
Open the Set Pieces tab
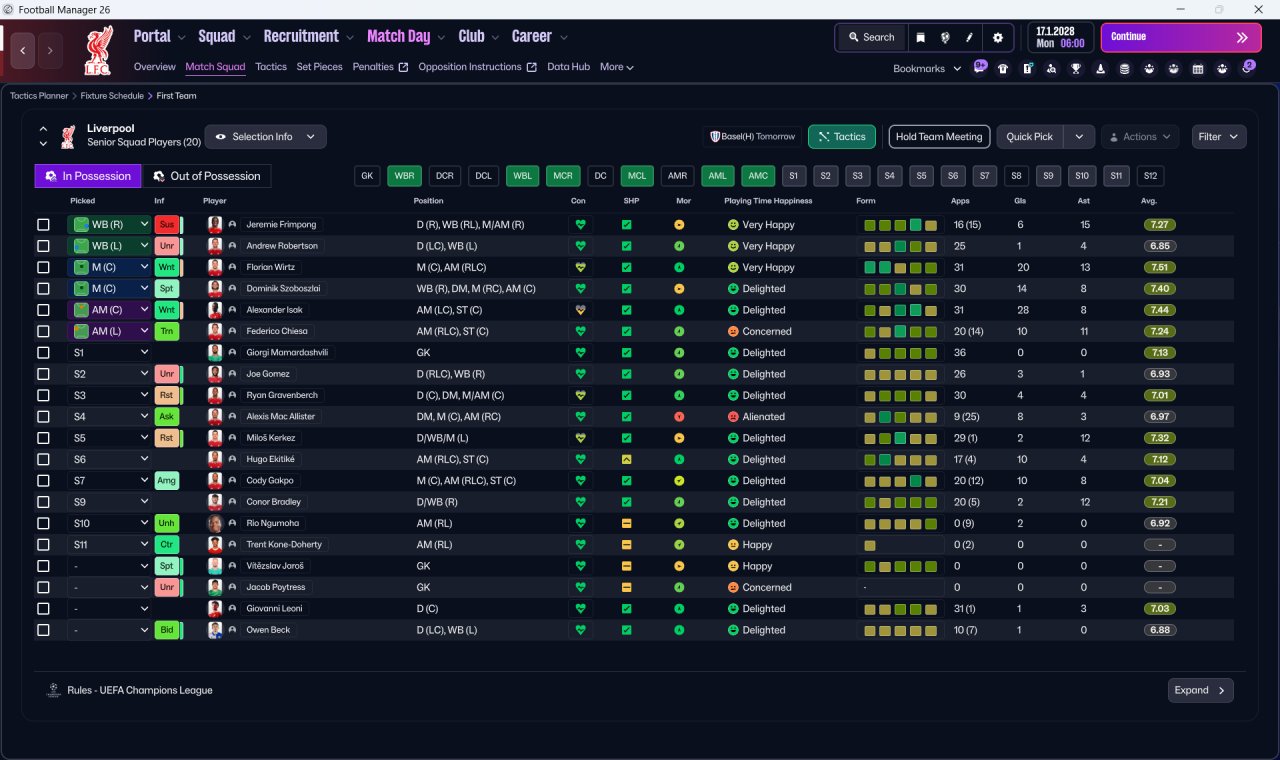click(x=319, y=67)
